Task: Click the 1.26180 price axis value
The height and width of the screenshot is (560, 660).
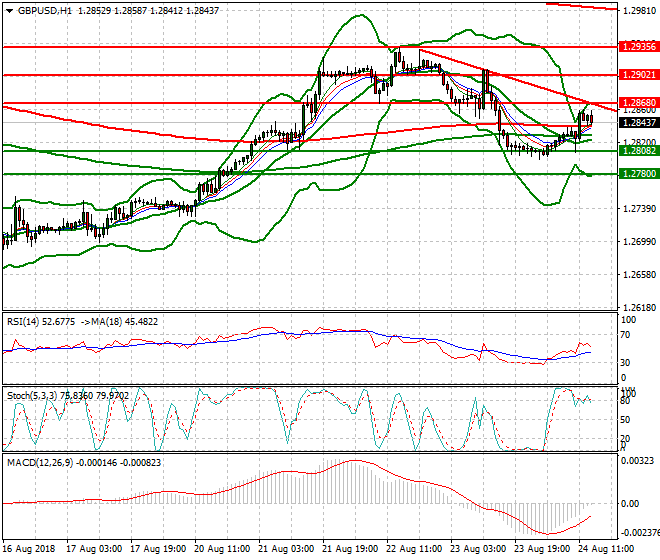Action: coord(639,308)
